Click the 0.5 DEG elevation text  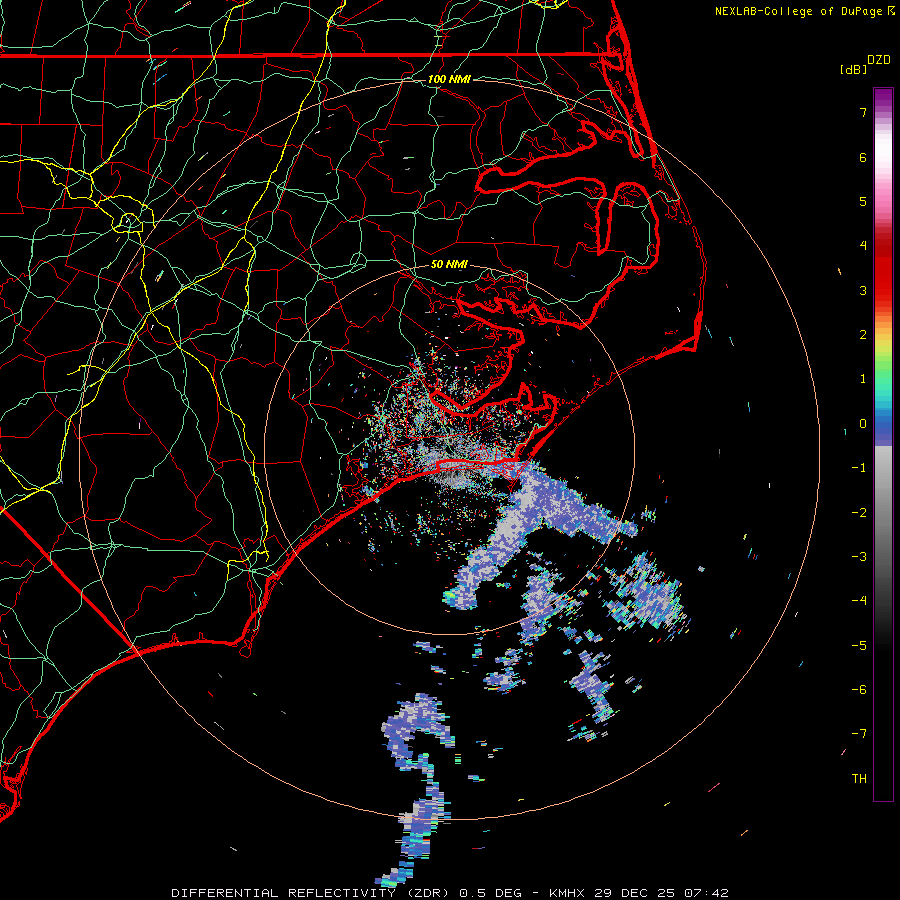491,893
